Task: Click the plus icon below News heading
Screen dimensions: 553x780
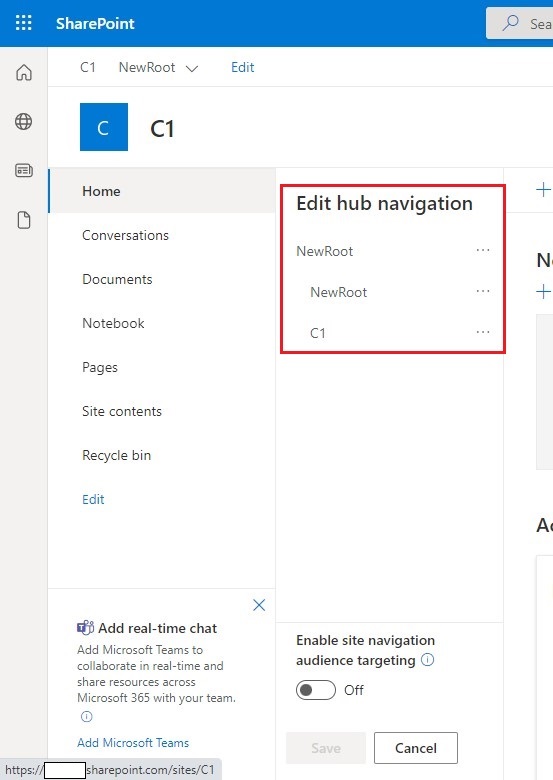Action: (x=544, y=292)
